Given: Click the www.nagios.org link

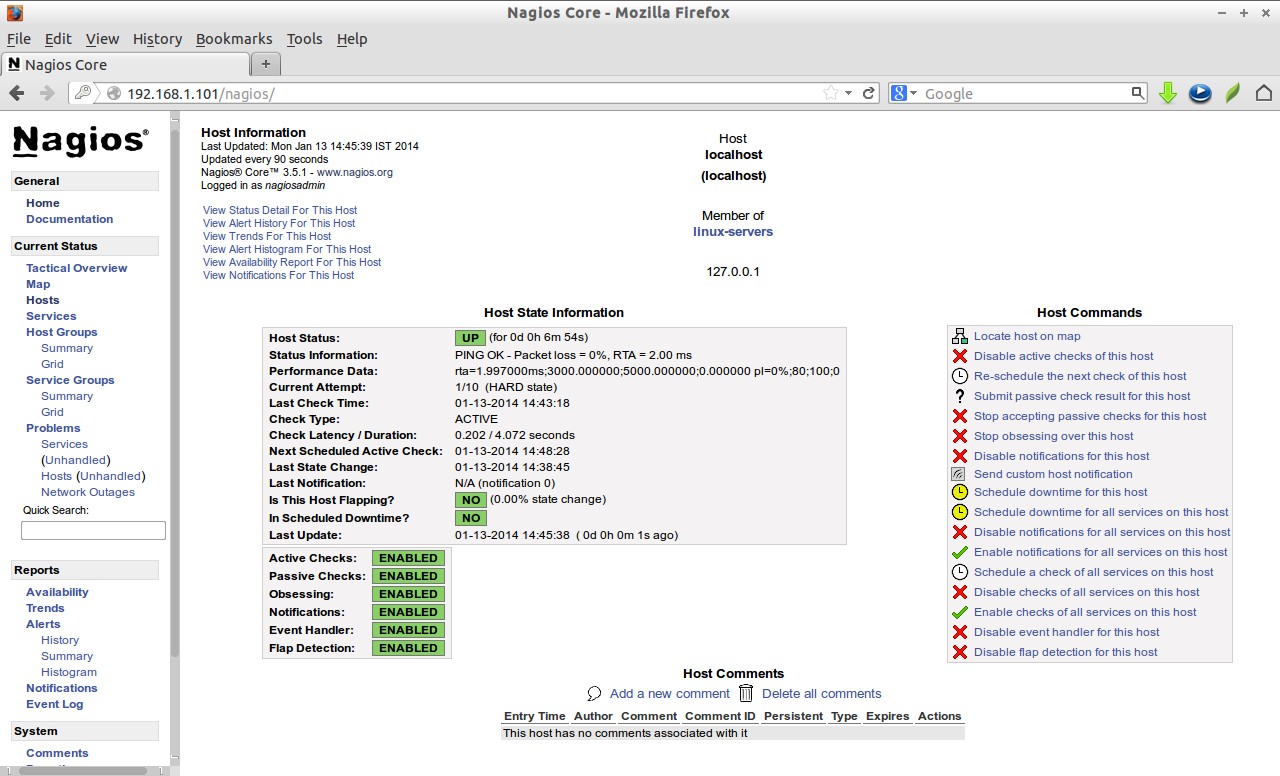Looking at the screenshot, I should [355, 172].
